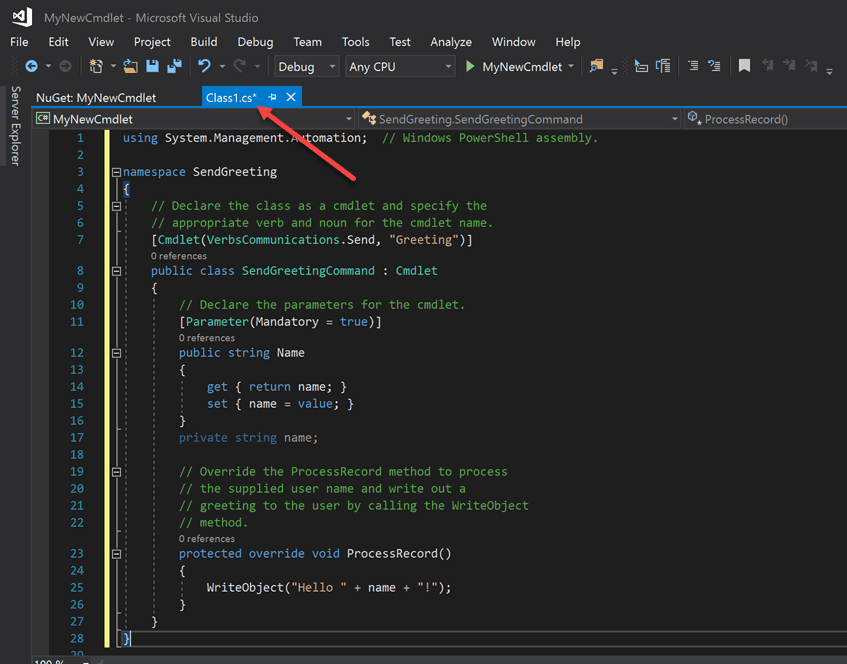Open the Server Explorer side panel
This screenshot has height=664, width=847.
click(15, 125)
